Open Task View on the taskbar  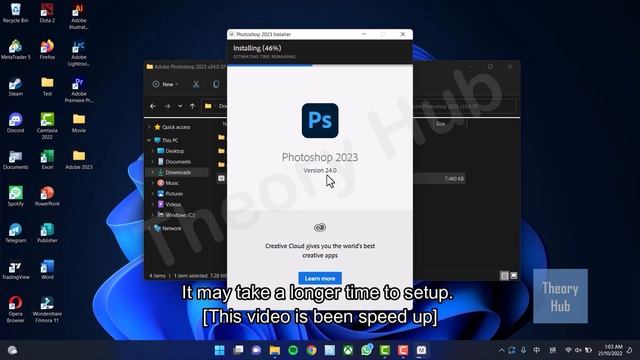coord(238,350)
